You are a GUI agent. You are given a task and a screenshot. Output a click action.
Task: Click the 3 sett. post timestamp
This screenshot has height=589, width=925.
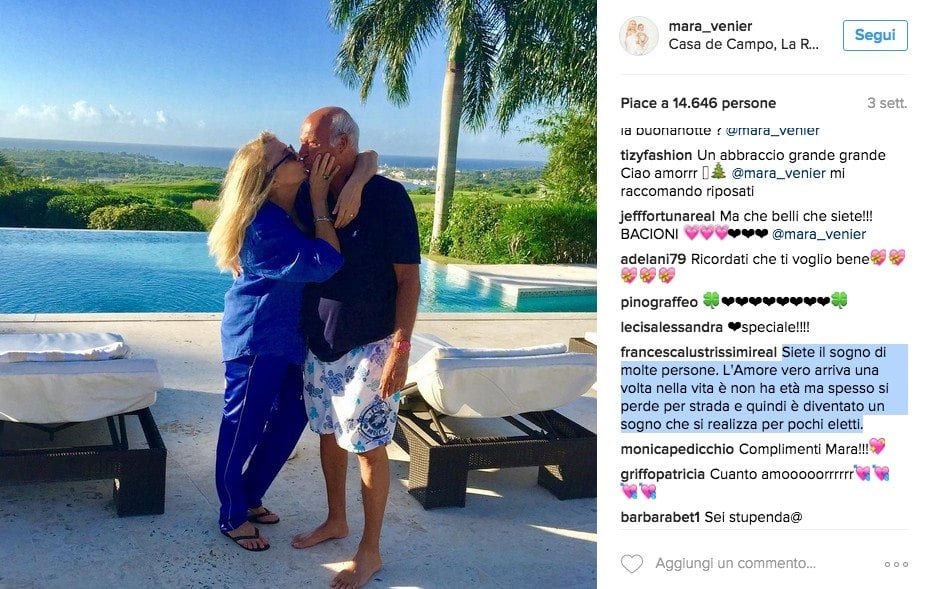pos(887,103)
